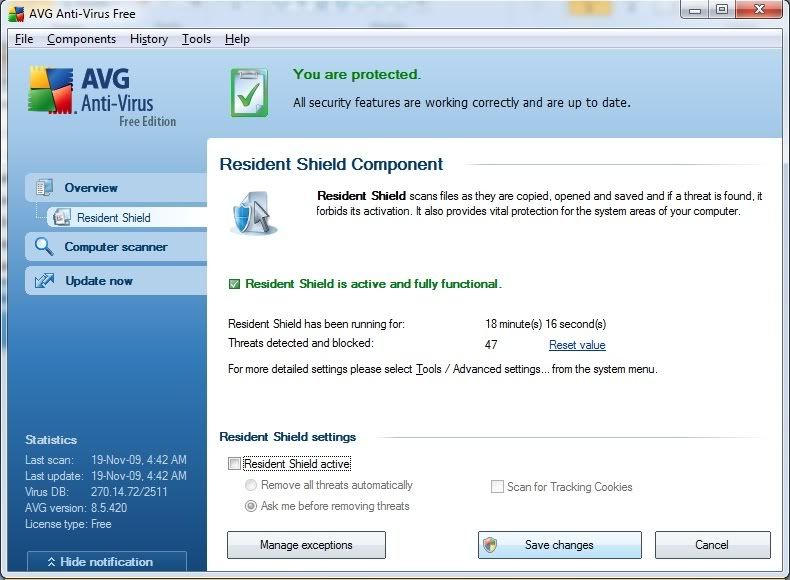Click '18 minute(s) 16 second(s)' running time value
Screen dimensions: 790x580
pyautogui.click(x=546, y=324)
